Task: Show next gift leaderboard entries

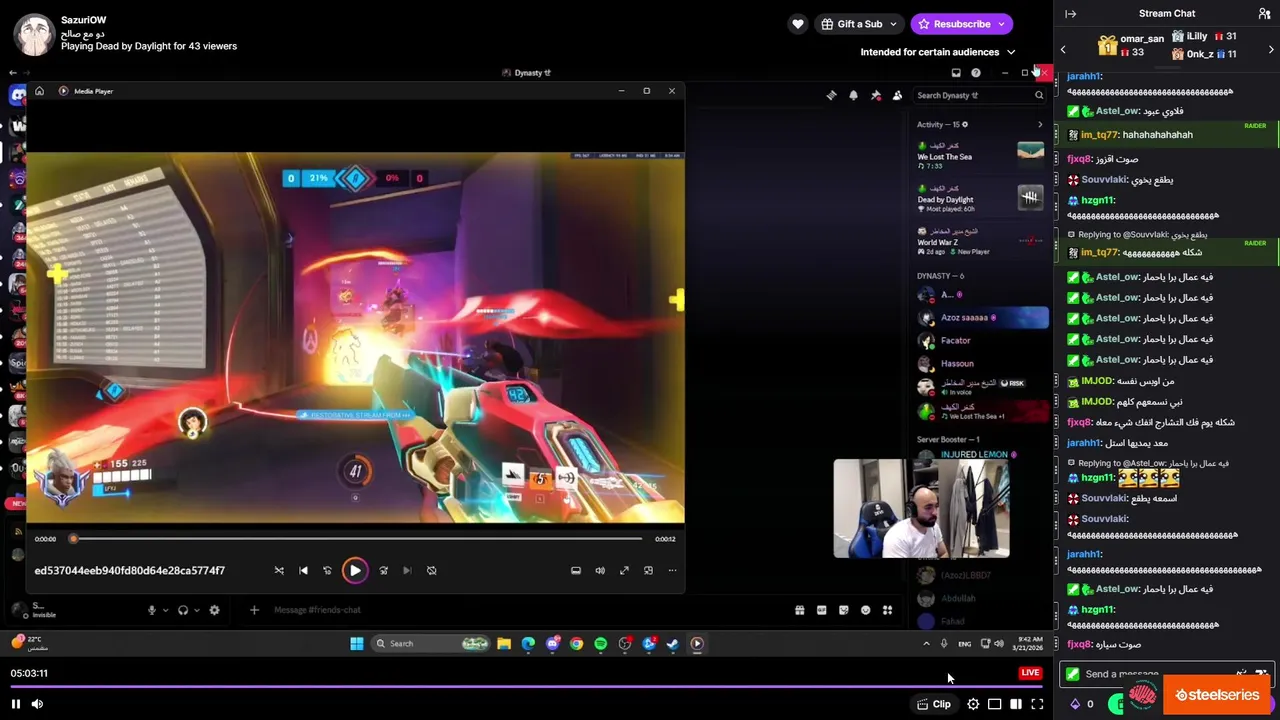Action: 1271,49
